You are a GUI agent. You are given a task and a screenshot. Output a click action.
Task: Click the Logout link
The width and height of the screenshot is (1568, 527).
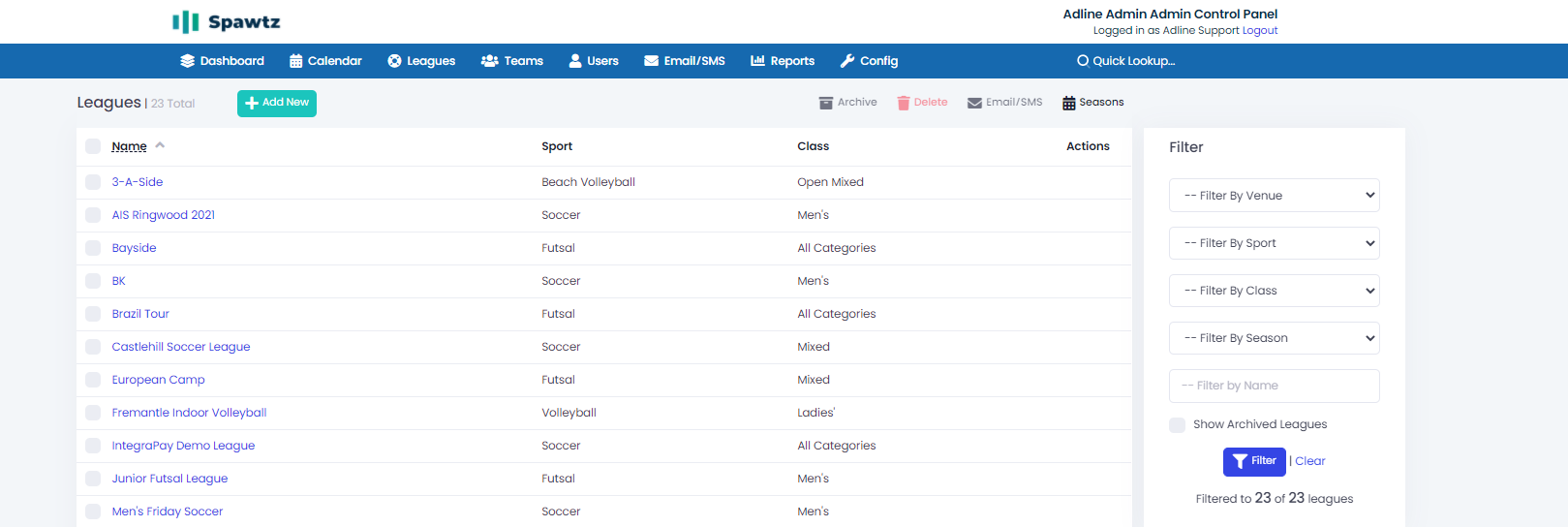[1260, 31]
